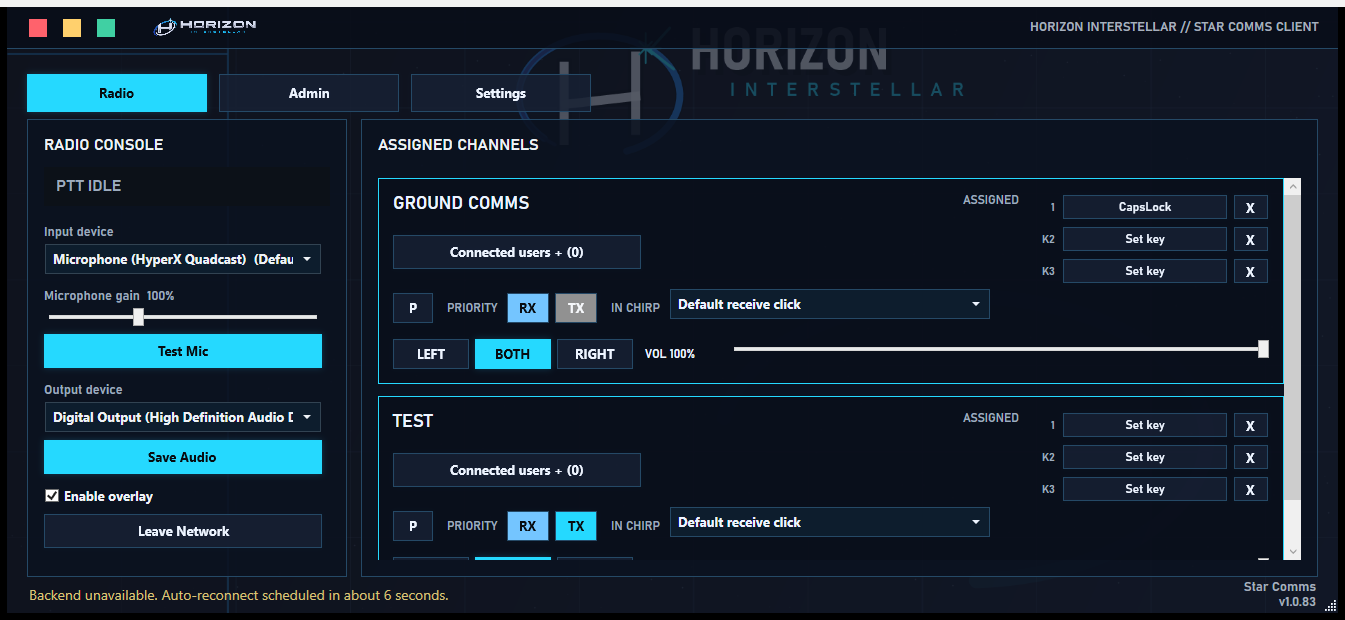Image resolution: width=1345 pixels, height=620 pixels.
Task: Toggle priority P on TEST channel
Action: click(413, 526)
